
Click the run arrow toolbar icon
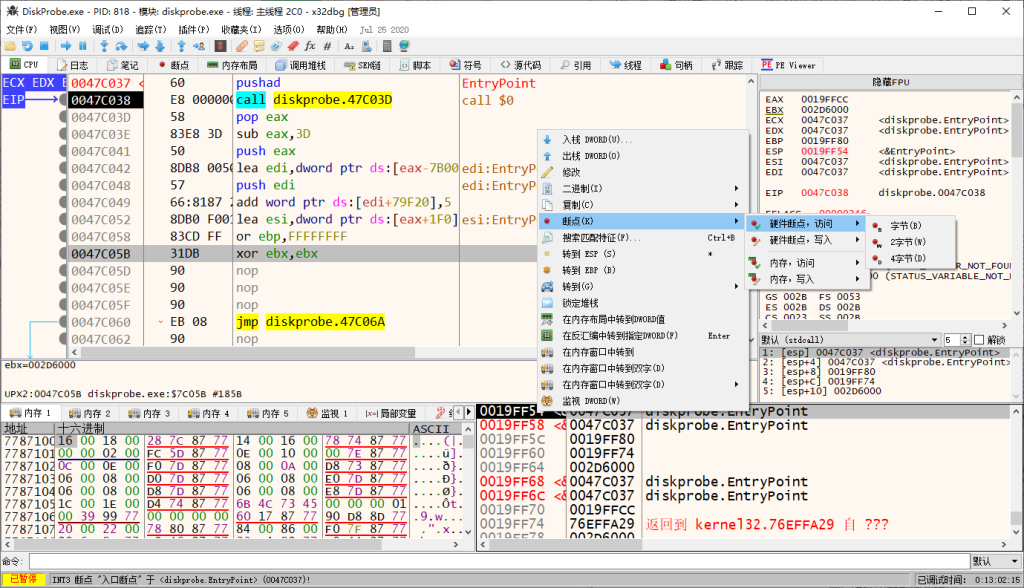[66, 46]
